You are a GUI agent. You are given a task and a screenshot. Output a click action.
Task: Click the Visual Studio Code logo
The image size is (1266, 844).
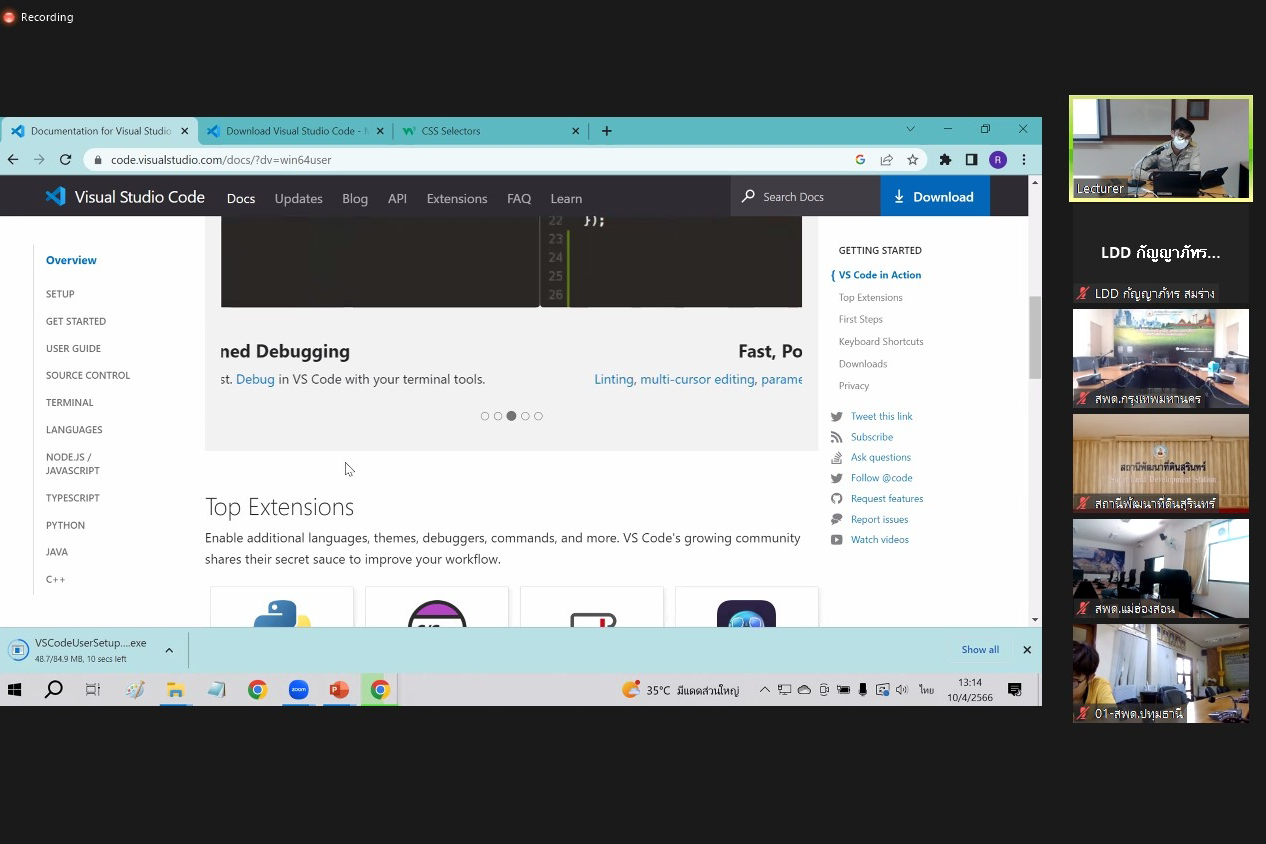[125, 197]
